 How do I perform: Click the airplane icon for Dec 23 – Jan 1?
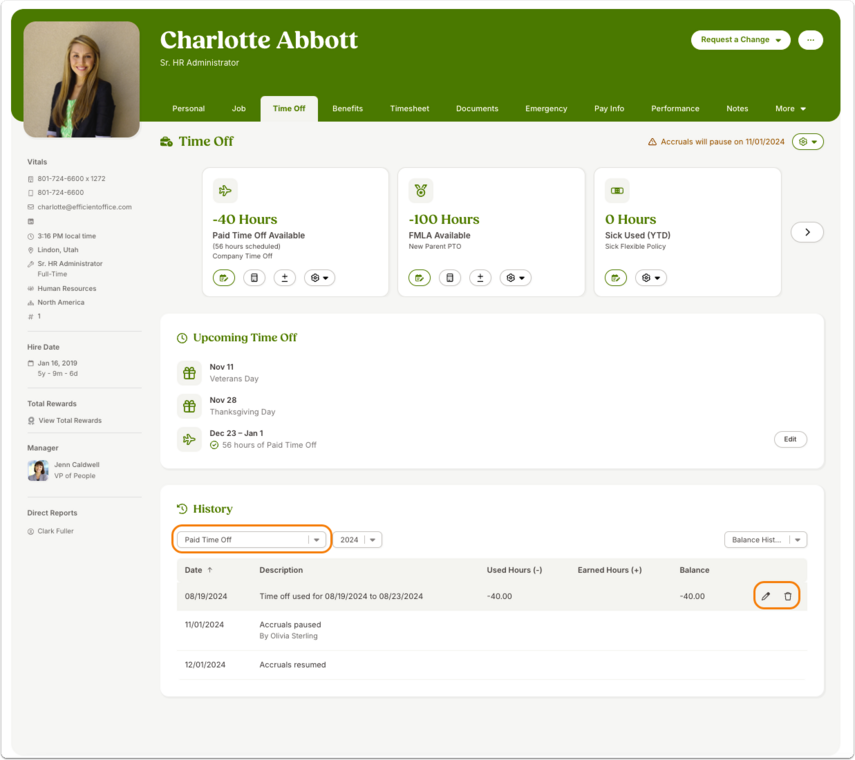point(189,439)
